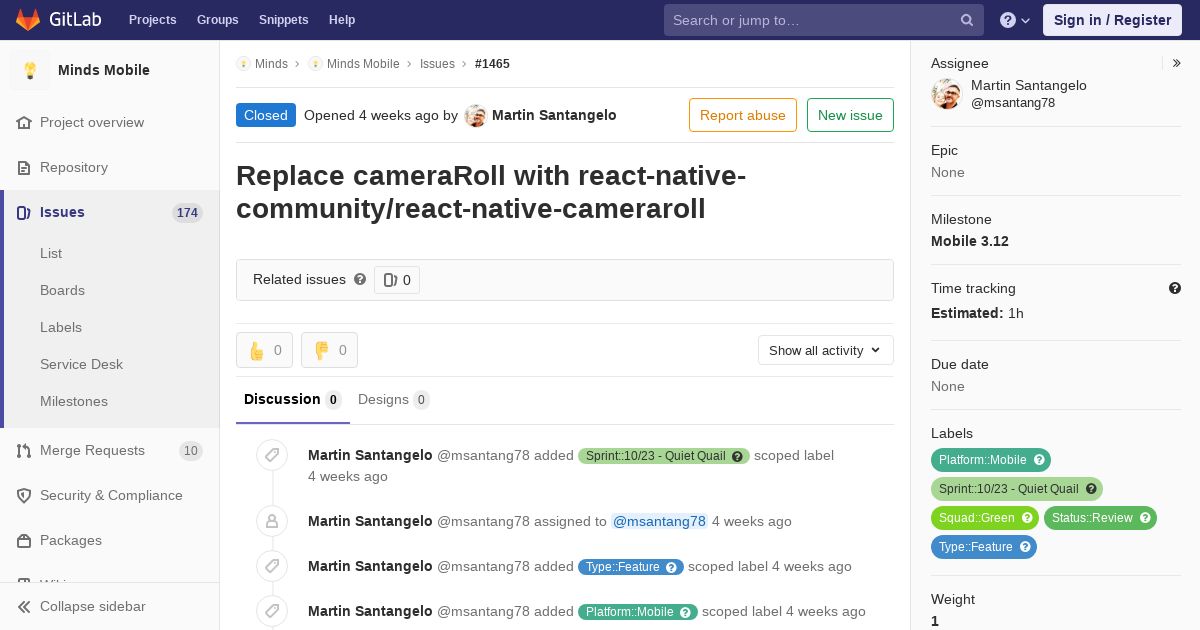The height and width of the screenshot is (630, 1200).
Task: Click the Issues sidebar icon
Action: (24, 212)
